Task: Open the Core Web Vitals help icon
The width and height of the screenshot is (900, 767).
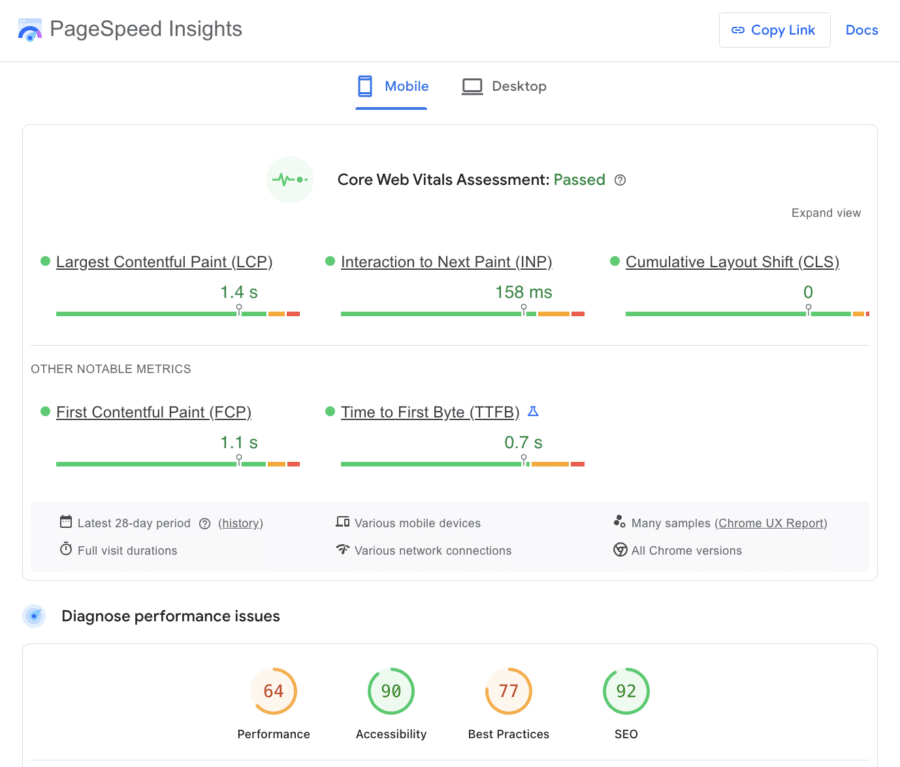Action: [x=620, y=180]
